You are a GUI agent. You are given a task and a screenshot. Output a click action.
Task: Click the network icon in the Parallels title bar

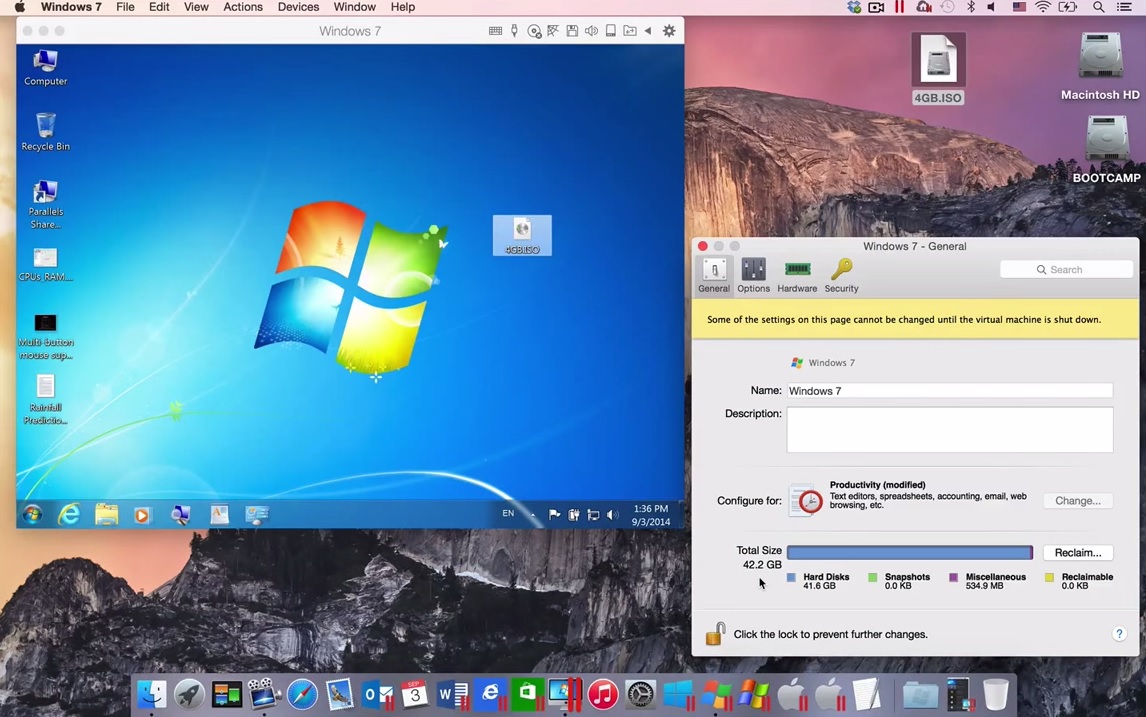(553, 31)
